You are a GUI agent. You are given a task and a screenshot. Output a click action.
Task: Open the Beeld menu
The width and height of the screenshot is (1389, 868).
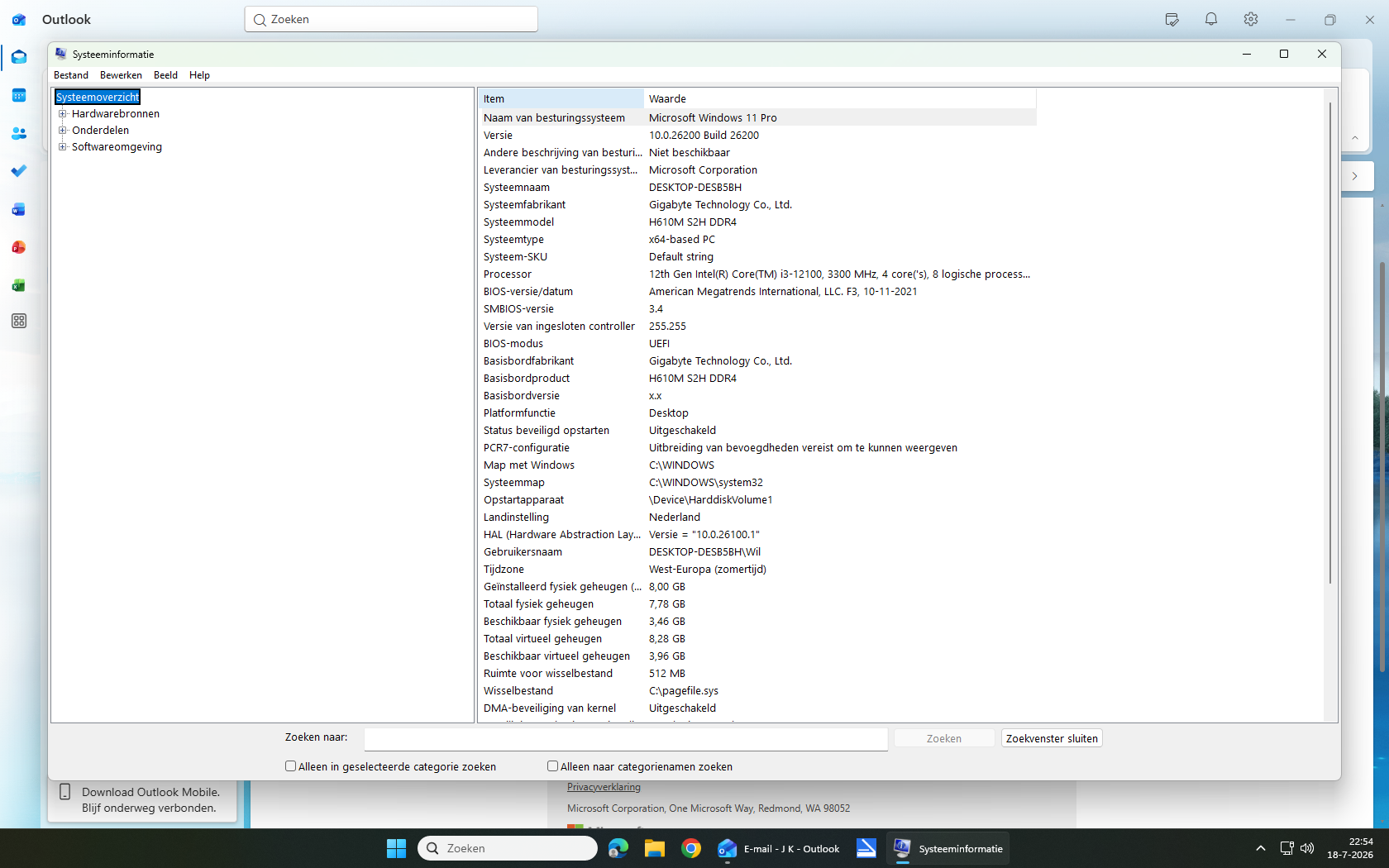[x=165, y=75]
